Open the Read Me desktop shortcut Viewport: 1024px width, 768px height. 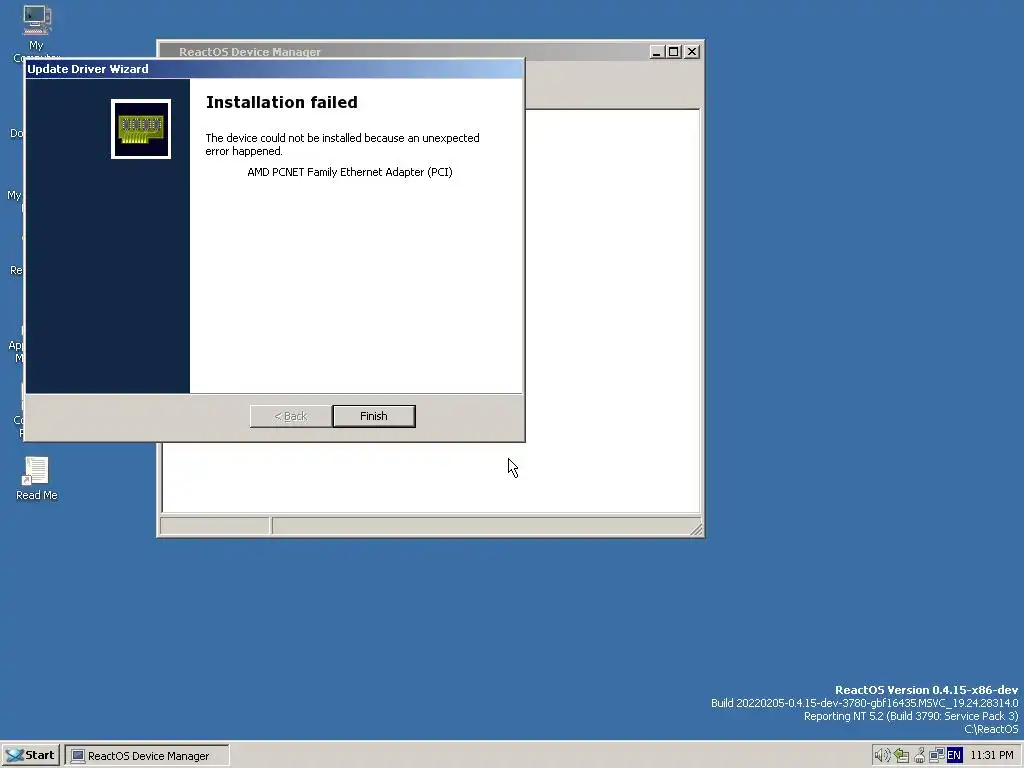pyautogui.click(x=37, y=479)
